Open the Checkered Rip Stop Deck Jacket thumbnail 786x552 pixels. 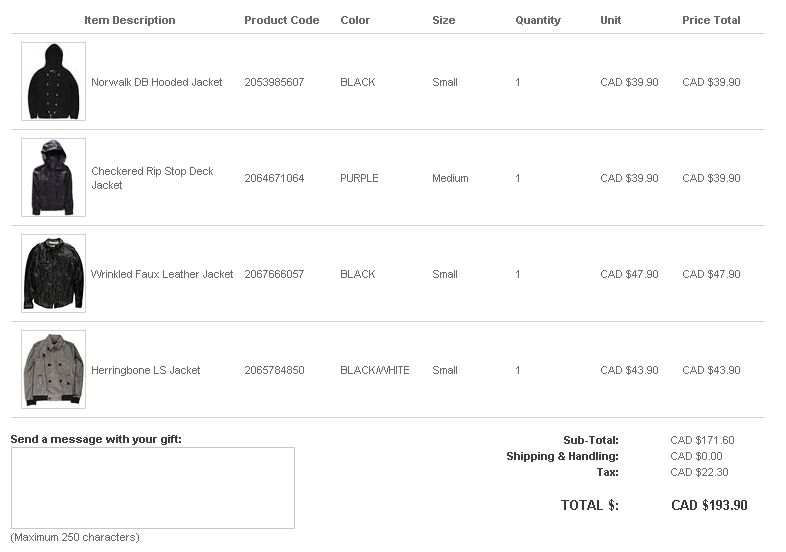pyautogui.click(x=54, y=177)
